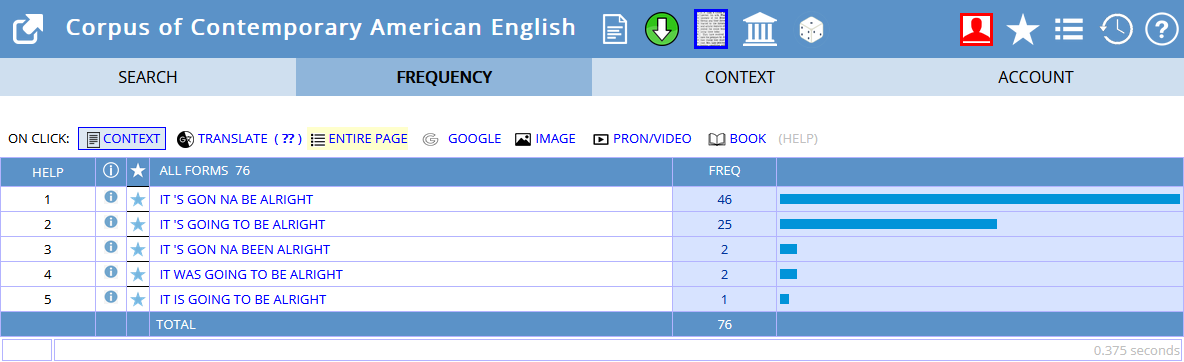Click the HELP column header
This screenshot has height=362, width=1184.
pyautogui.click(x=48, y=172)
